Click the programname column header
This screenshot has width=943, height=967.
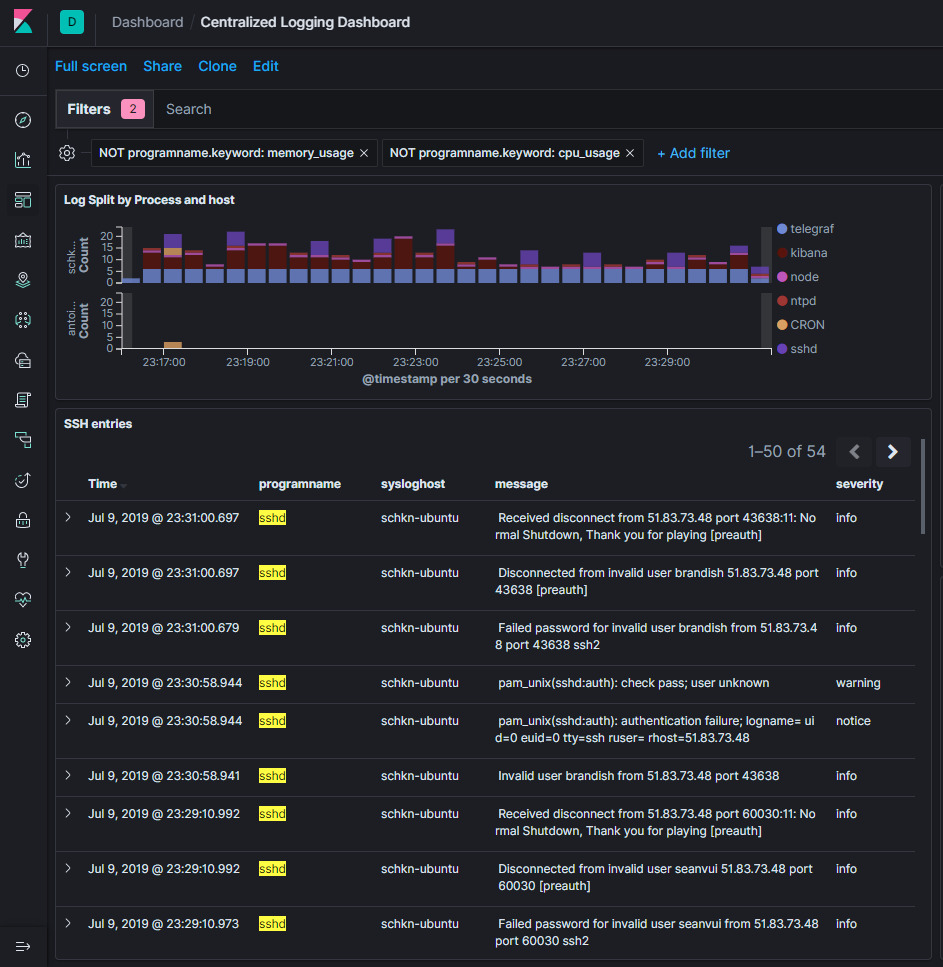(300, 484)
